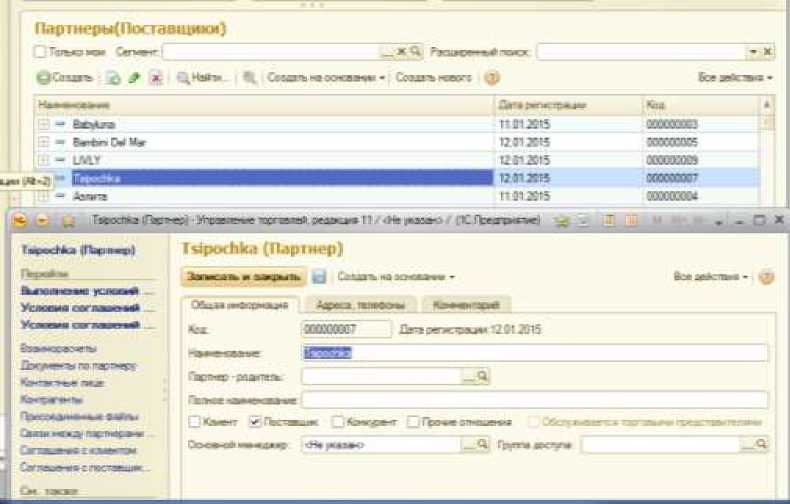
Task: Clear the Сегмент field with X icon
Action: click(402, 51)
